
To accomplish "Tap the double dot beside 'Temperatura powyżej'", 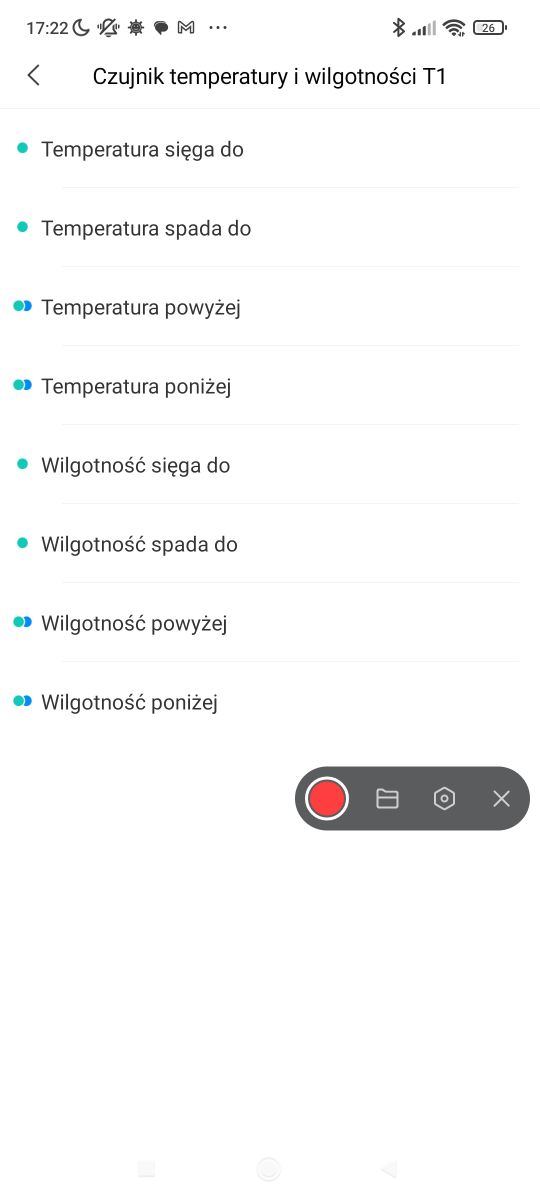I will pos(22,306).
